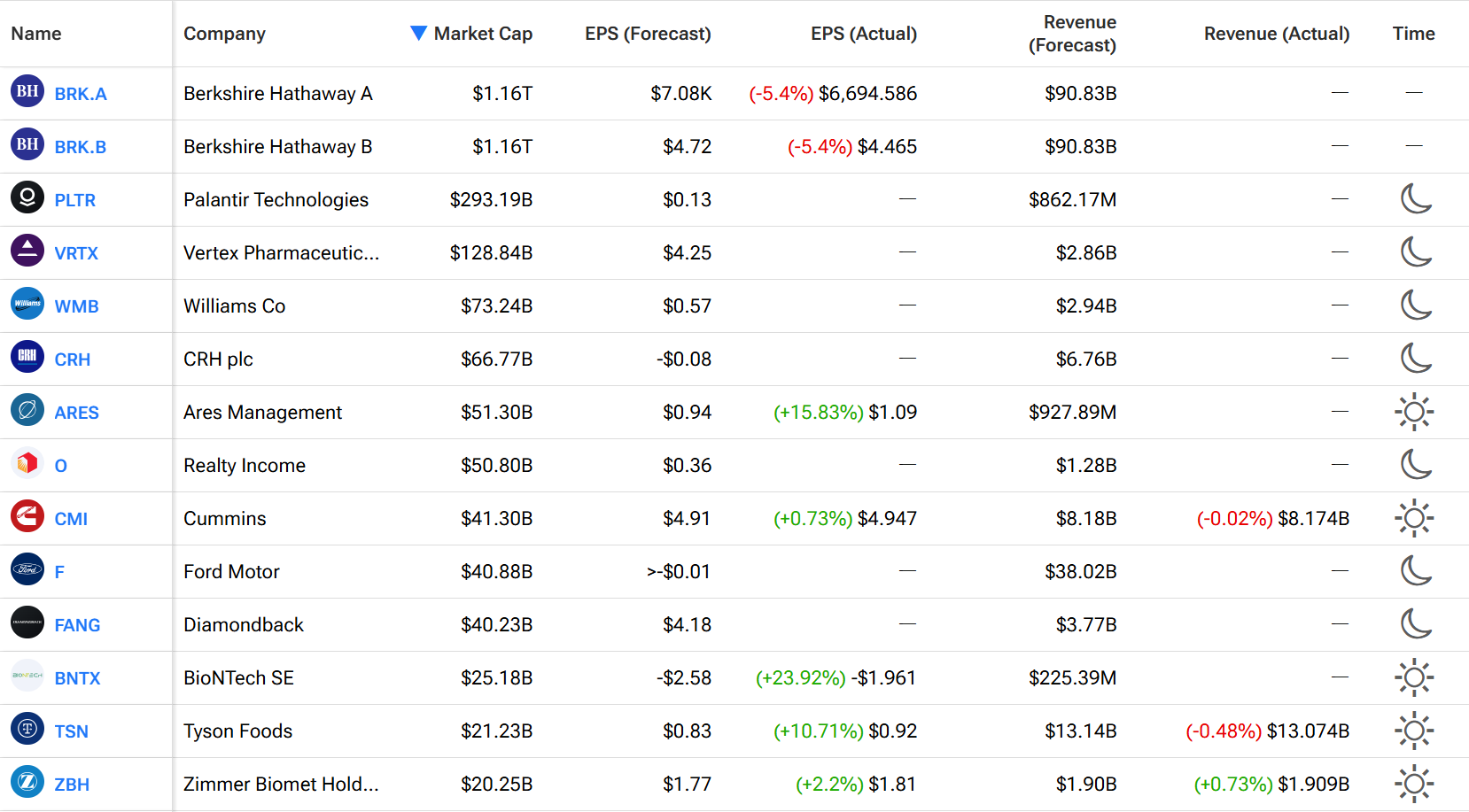Open the PLTR ticker link

pyautogui.click(x=75, y=200)
